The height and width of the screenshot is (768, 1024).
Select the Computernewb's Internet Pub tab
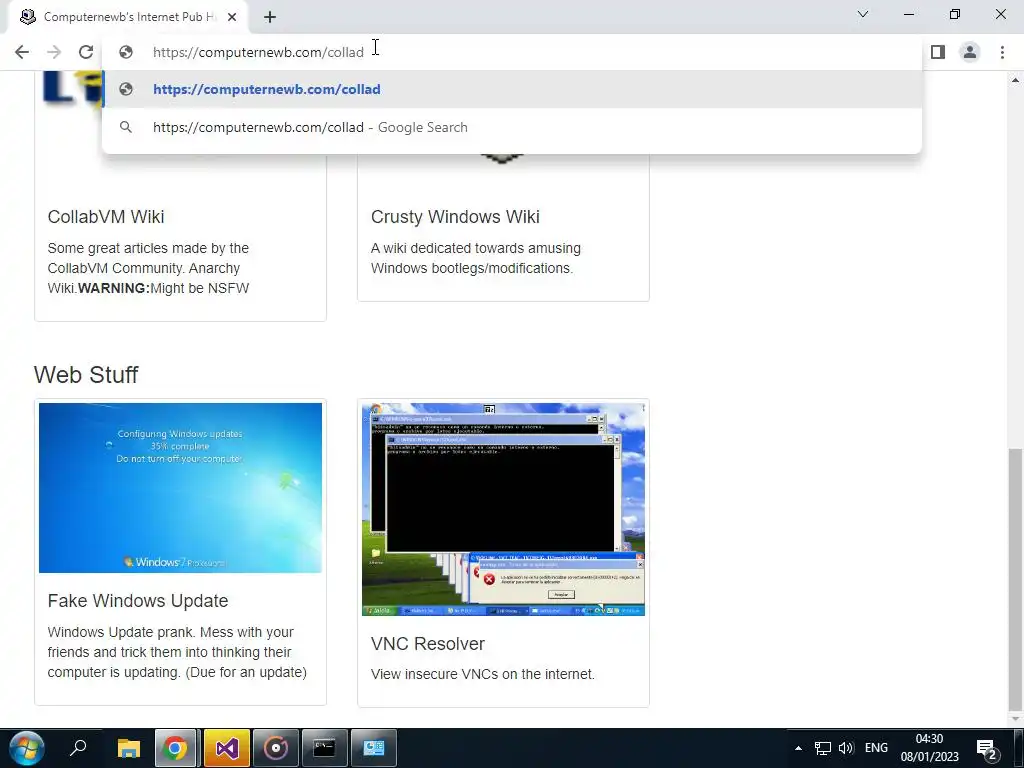point(128,17)
